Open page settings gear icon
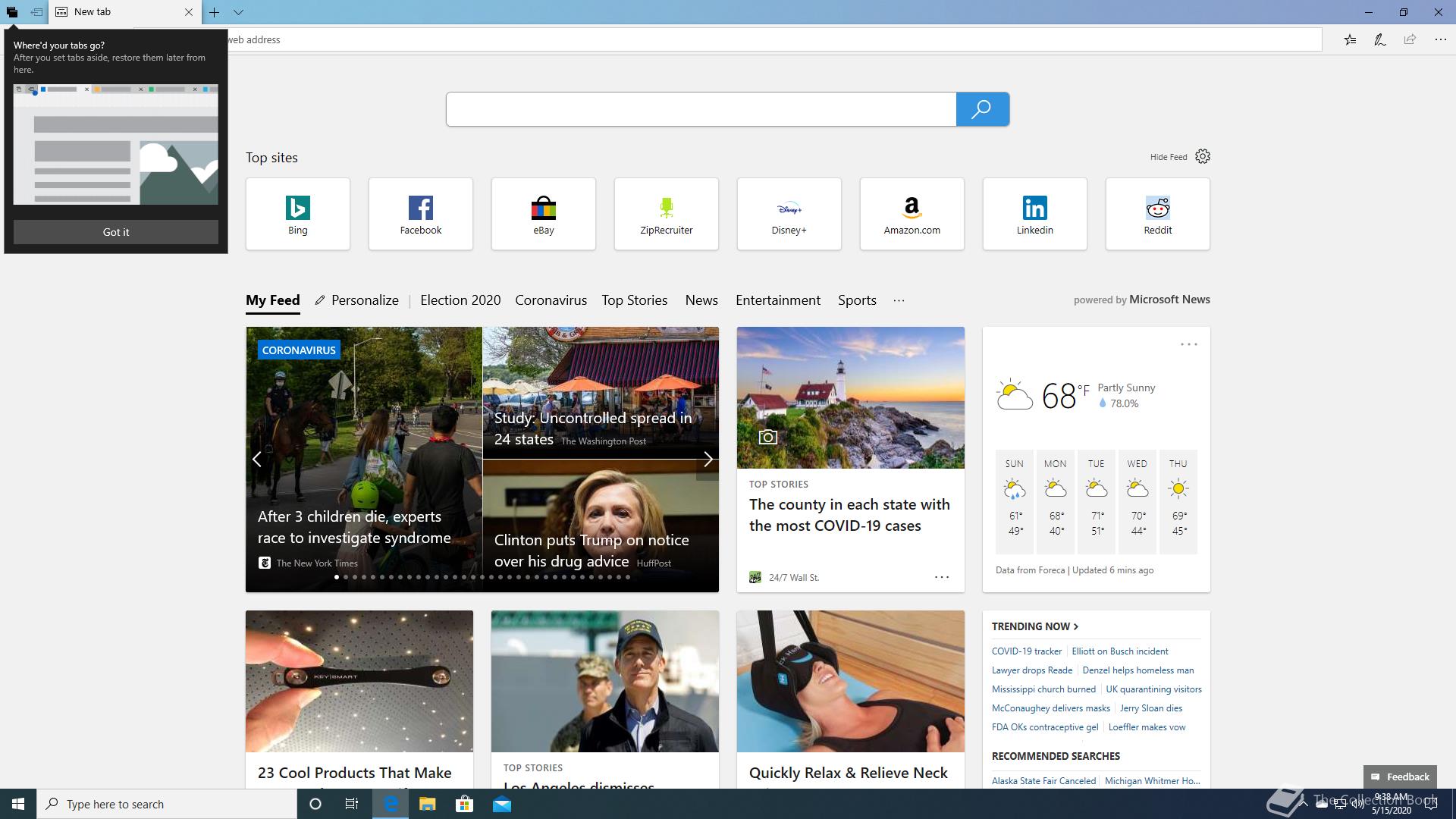Image resolution: width=1456 pixels, height=819 pixels. tap(1203, 156)
